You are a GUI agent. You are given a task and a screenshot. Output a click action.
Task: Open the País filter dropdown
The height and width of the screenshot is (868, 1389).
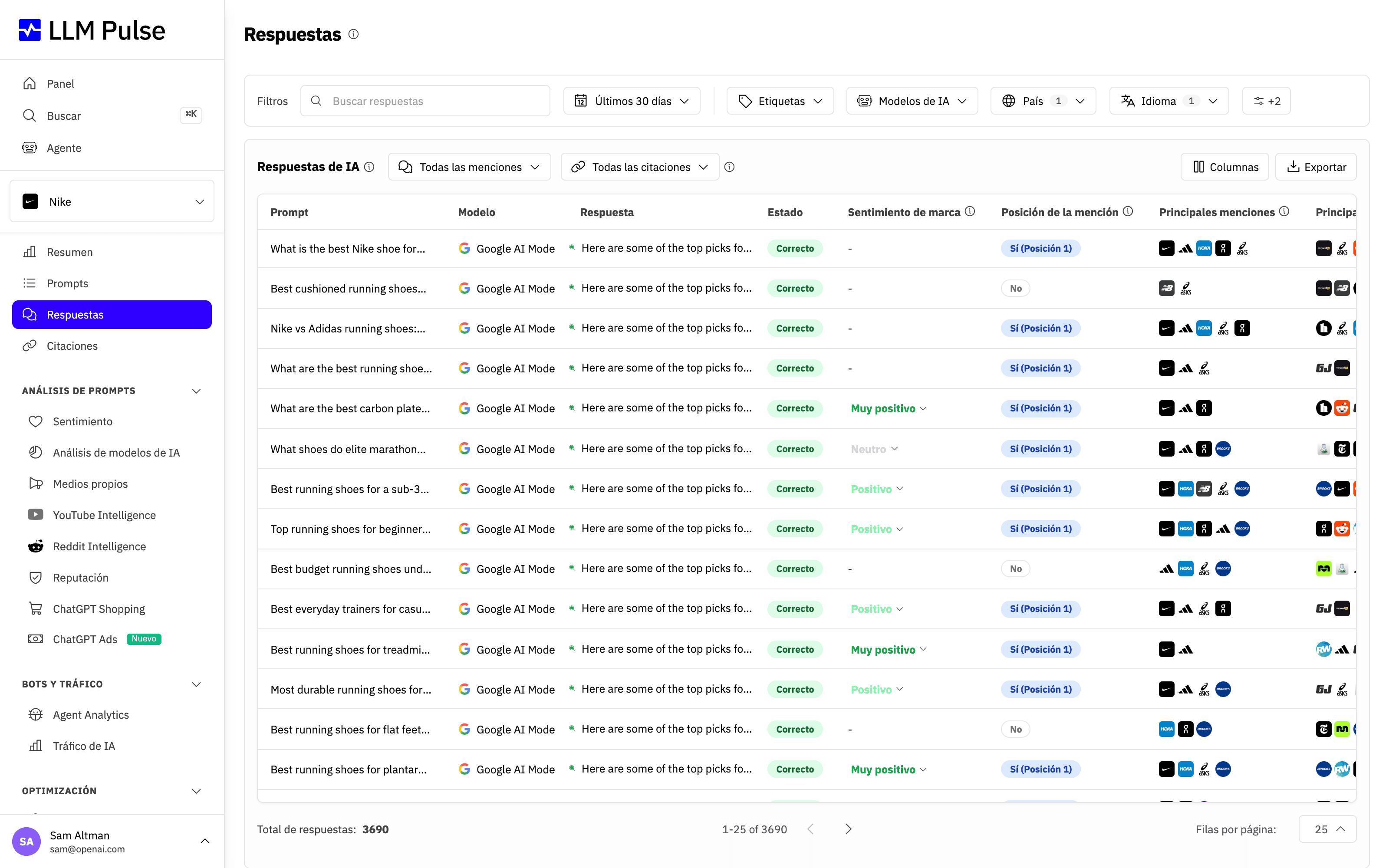point(1043,101)
